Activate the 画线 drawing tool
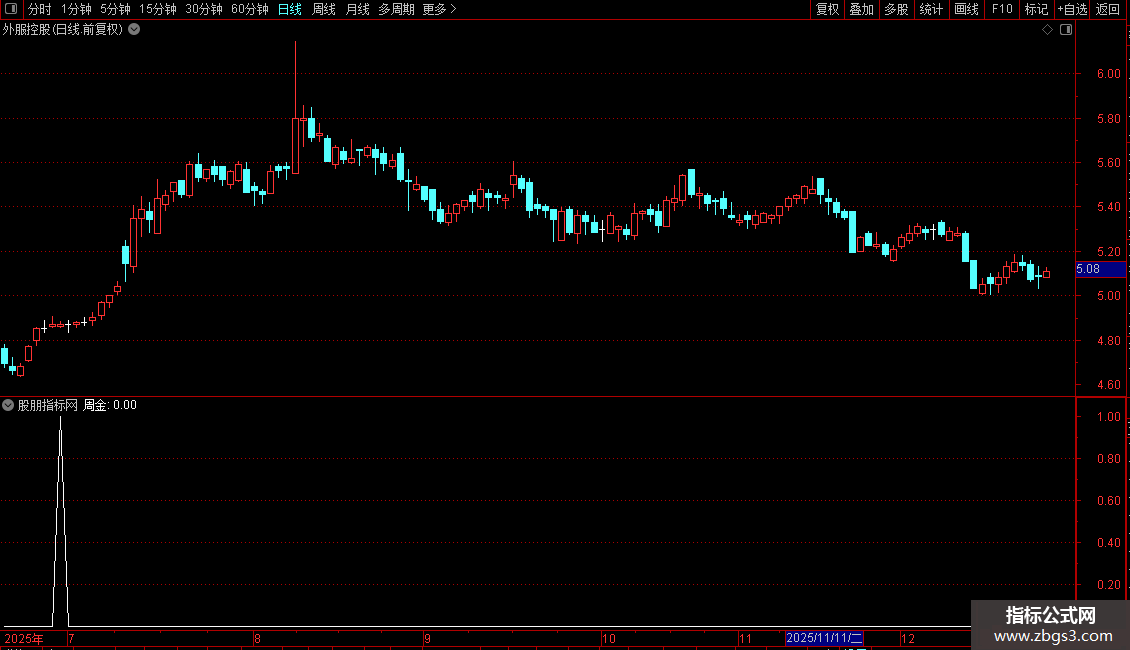The image size is (1130, 650). [966, 9]
